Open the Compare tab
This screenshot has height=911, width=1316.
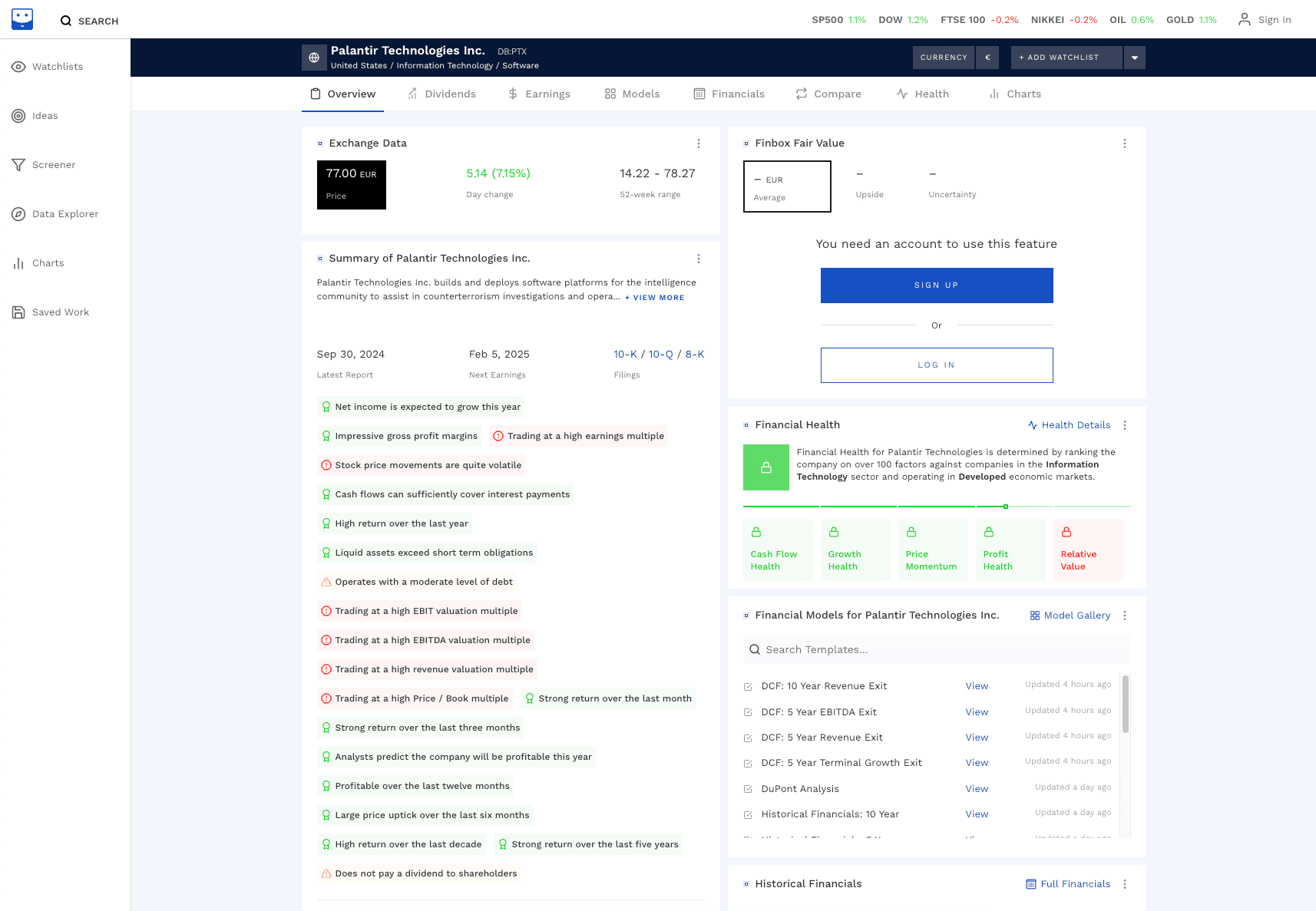(x=828, y=94)
